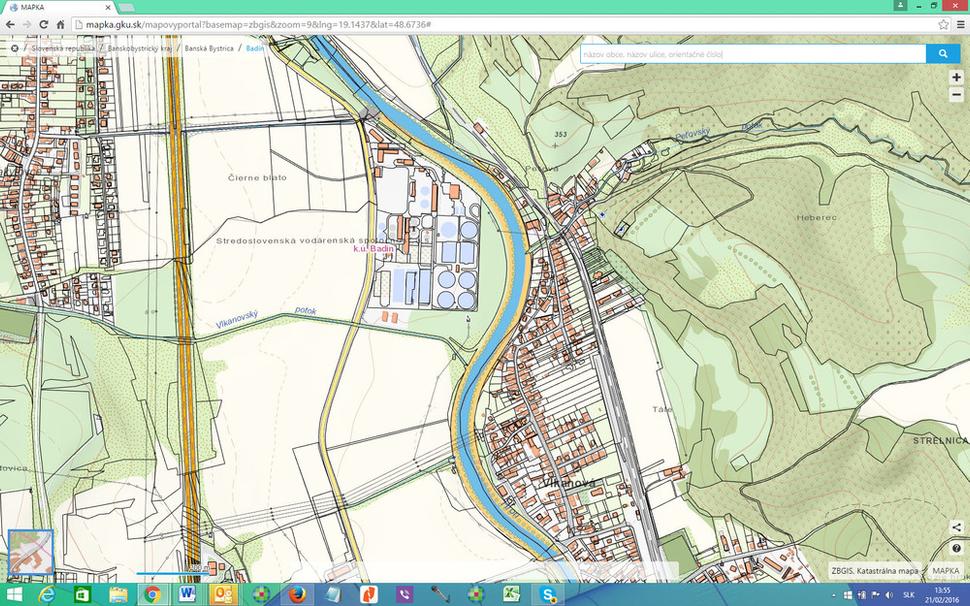Click the MAPKA button at bottom right
Image resolution: width=970 pixels, height=606 pixels.
coord(946,571)
